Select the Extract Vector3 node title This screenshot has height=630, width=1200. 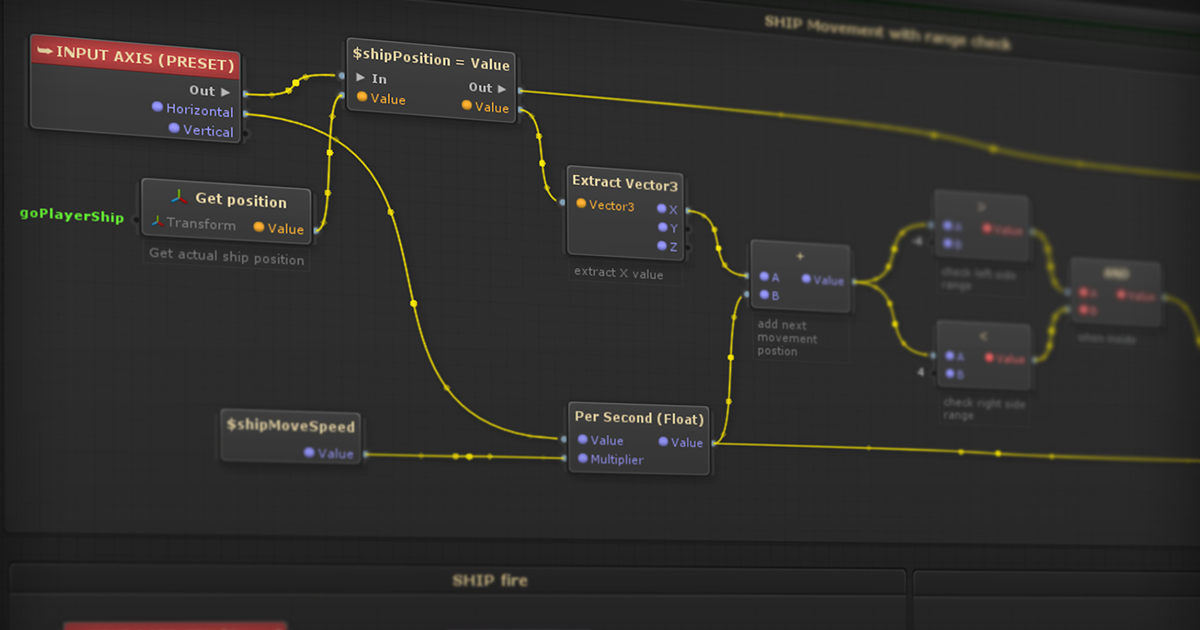point(625,184)
